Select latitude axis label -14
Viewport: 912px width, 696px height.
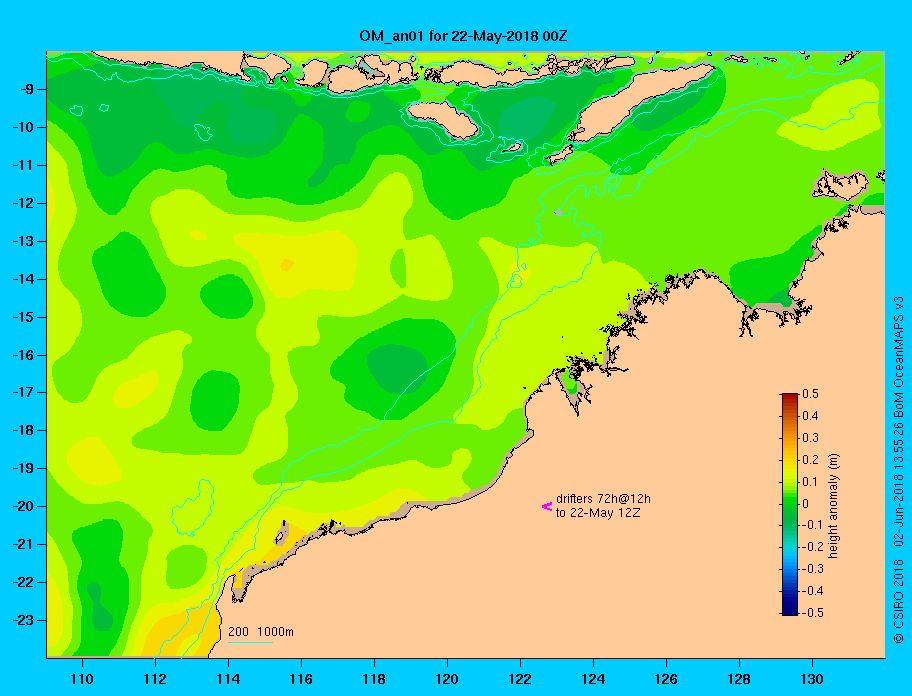(22, 279)
